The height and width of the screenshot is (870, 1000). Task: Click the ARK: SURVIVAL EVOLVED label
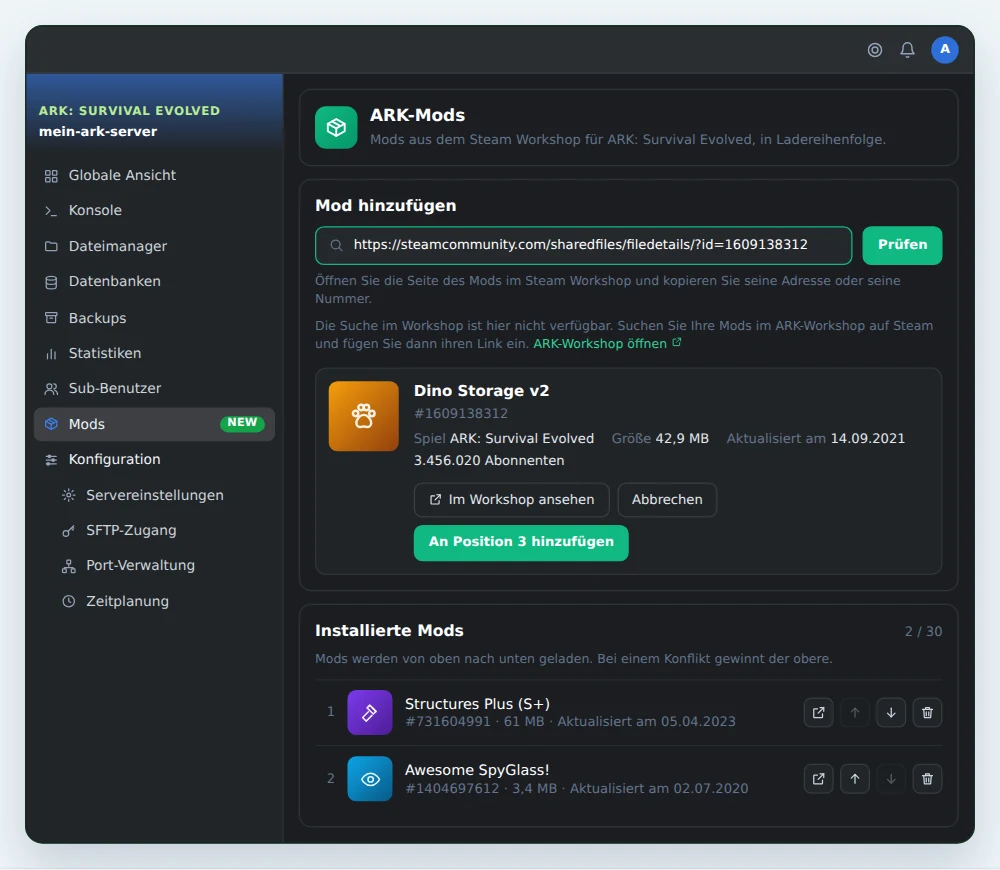click(129, 110)
